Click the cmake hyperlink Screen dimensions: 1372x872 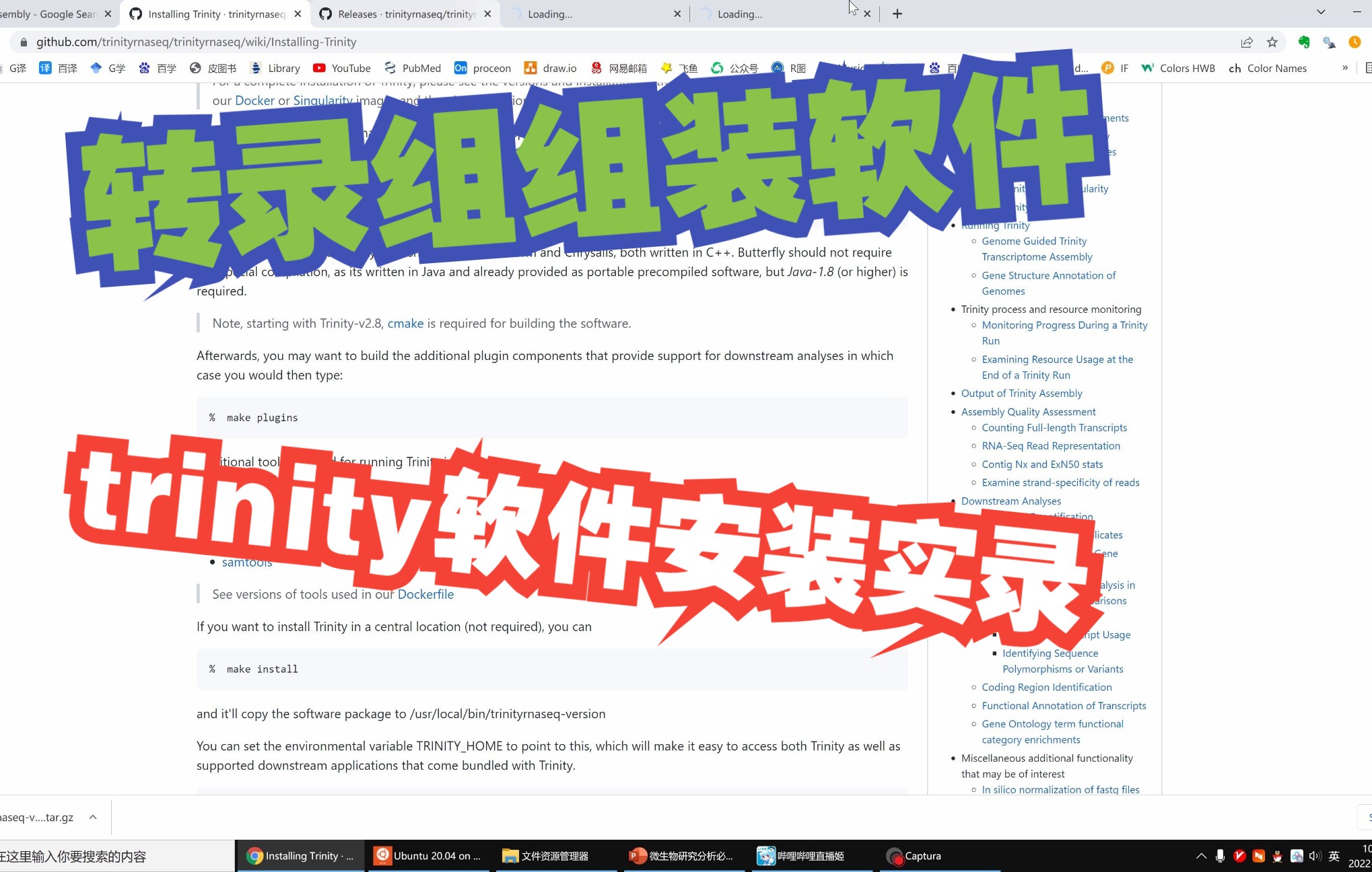[405, 323]
